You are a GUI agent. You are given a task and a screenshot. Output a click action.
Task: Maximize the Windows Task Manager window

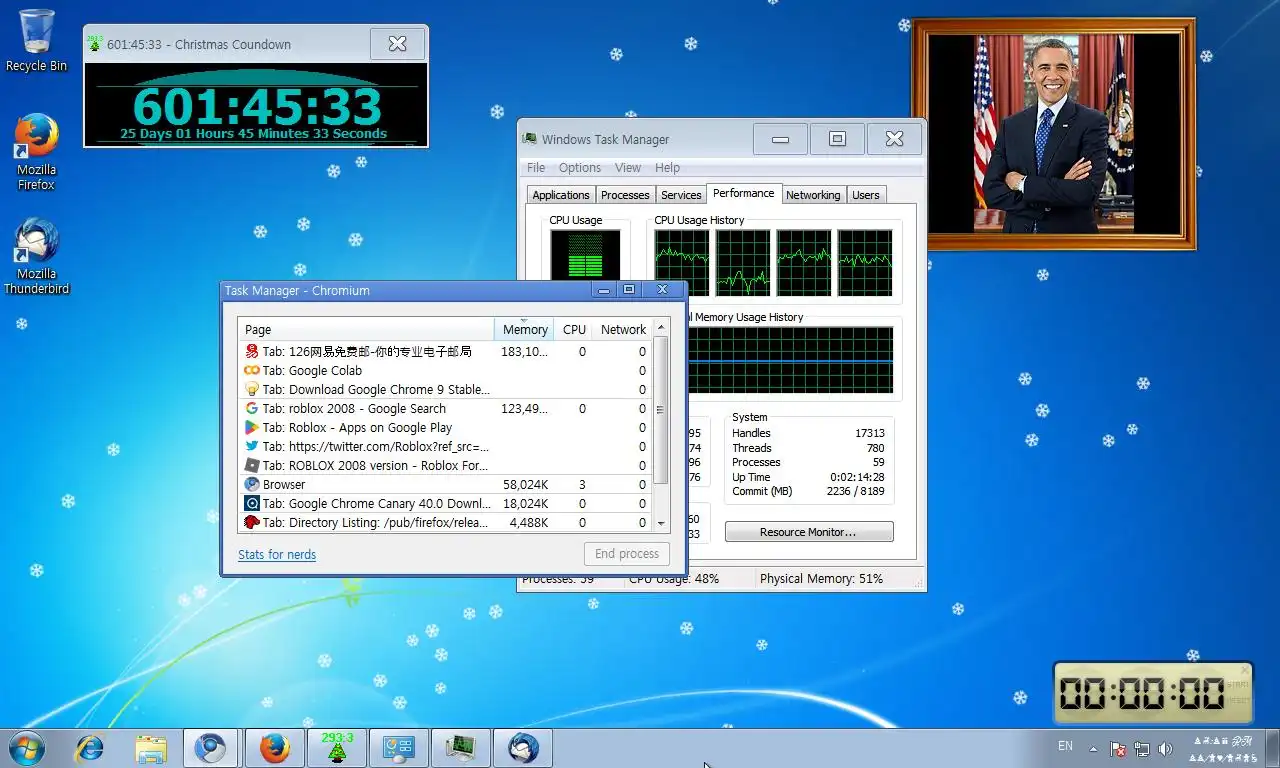(837, 139)
